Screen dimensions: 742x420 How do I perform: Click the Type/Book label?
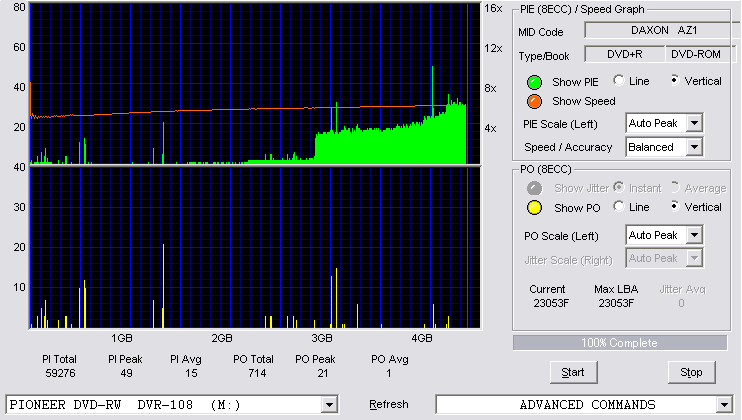544,56
